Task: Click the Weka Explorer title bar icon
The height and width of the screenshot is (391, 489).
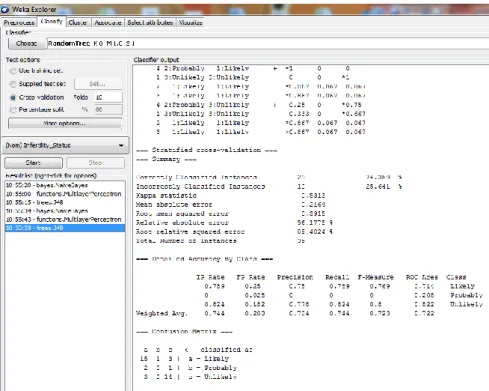Action: click(x=5, y=9)
